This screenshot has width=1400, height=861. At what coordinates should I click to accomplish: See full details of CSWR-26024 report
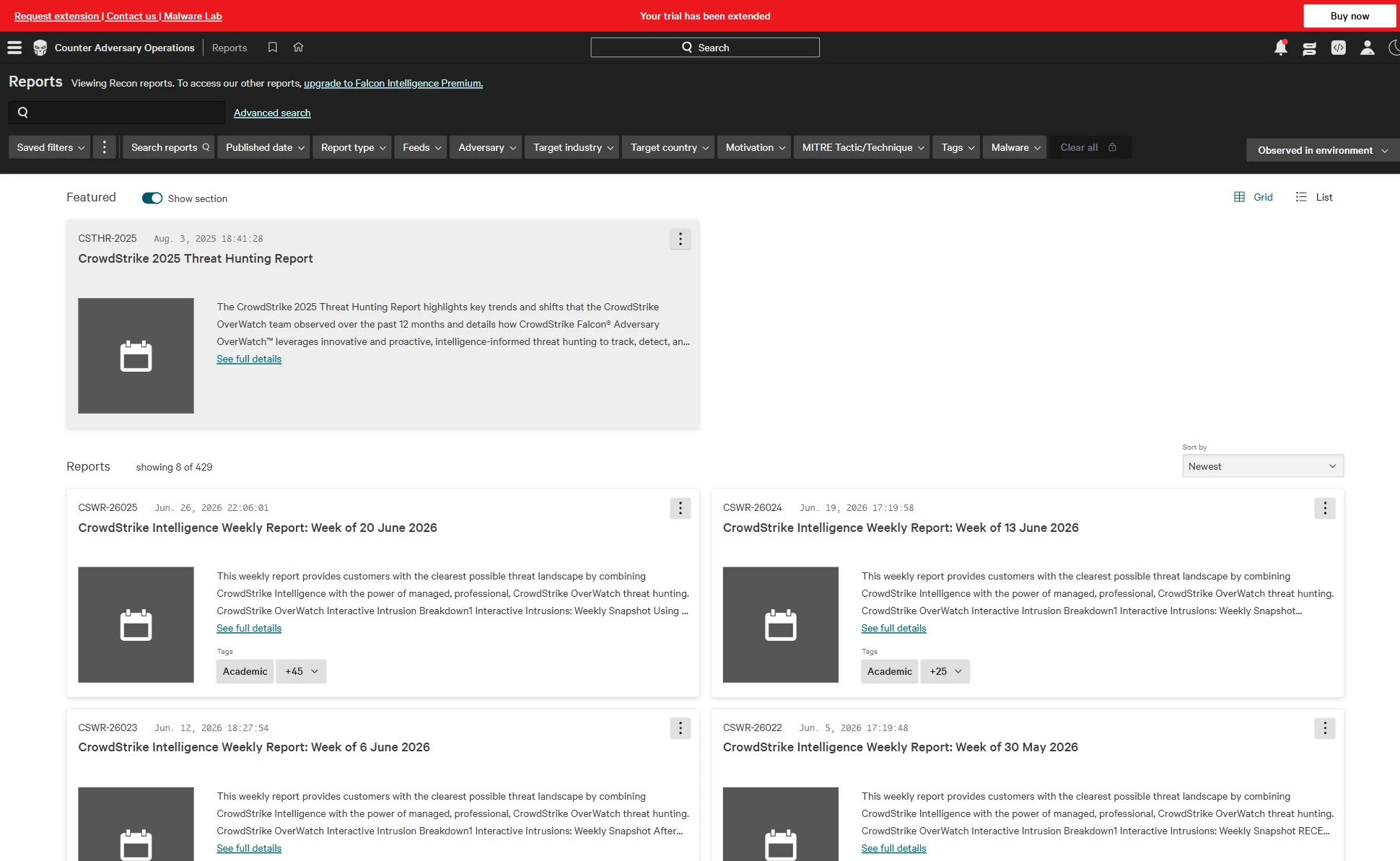(x=893, y=628)
